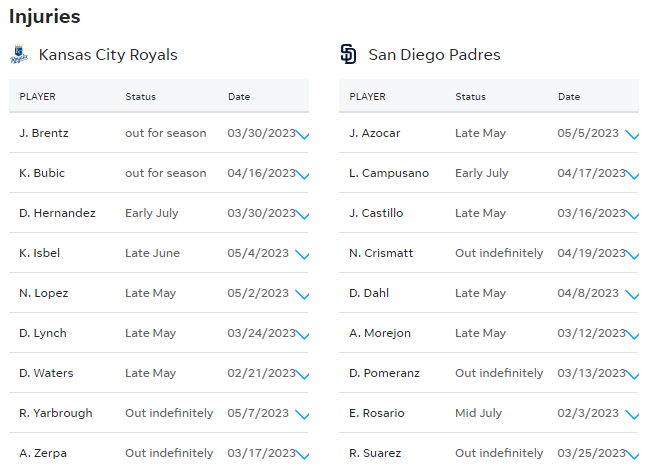Expand D. Pomeranz injury chevron

[632, 375]
